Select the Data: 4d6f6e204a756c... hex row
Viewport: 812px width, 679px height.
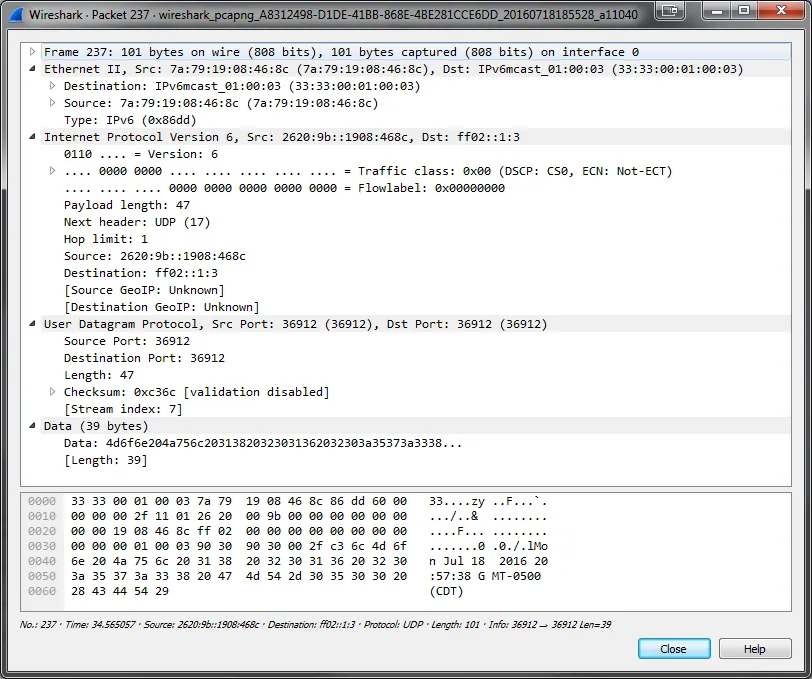(x=263, y=443)
